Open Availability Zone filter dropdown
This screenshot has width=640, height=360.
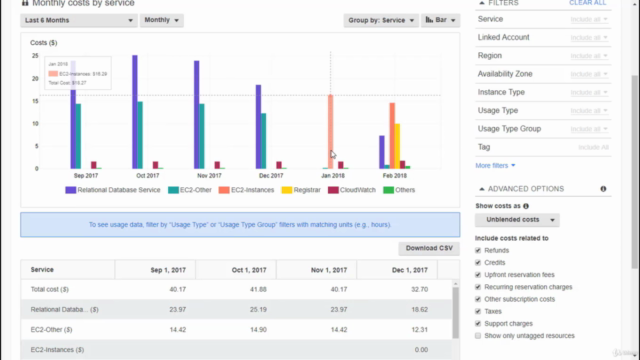coord(589,74)
